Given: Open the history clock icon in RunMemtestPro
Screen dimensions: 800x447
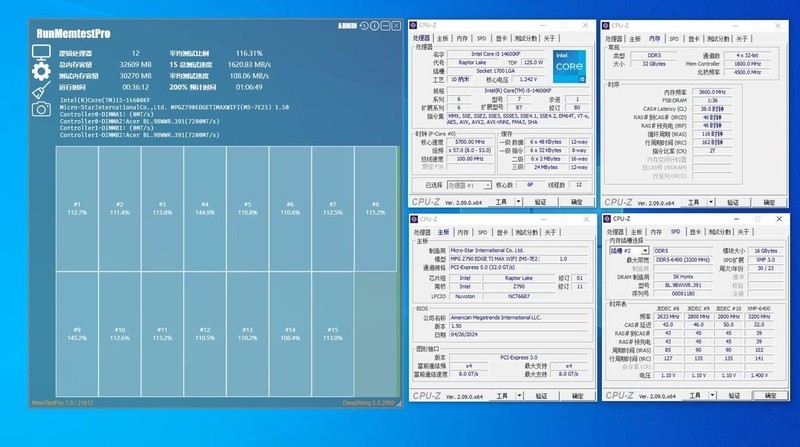Looking at the screenshot, I should (x=364, y=26).
